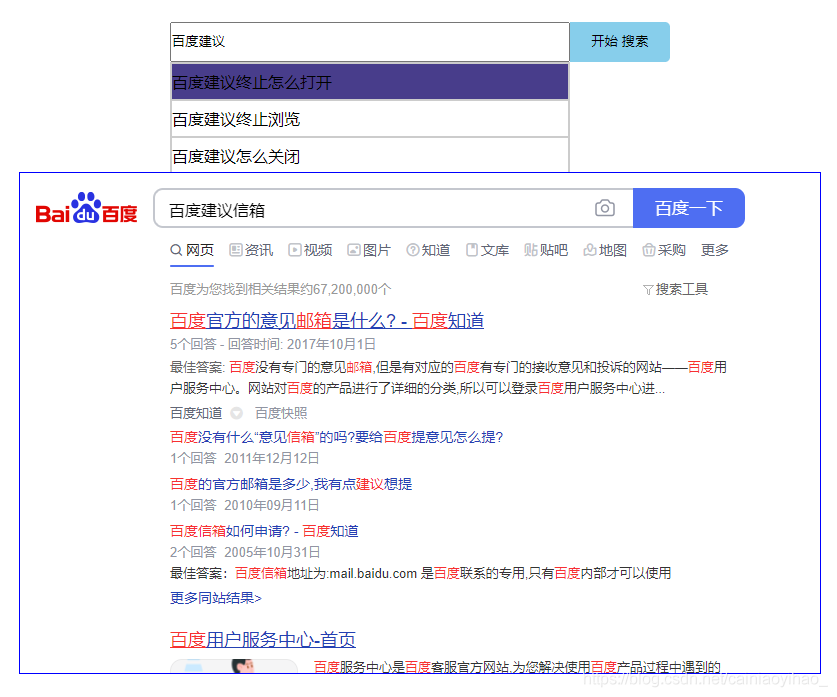Screen dimensions: 837x697
Task: Select suggestion 百度建议怎么关闭
Action: click(369, 155)
